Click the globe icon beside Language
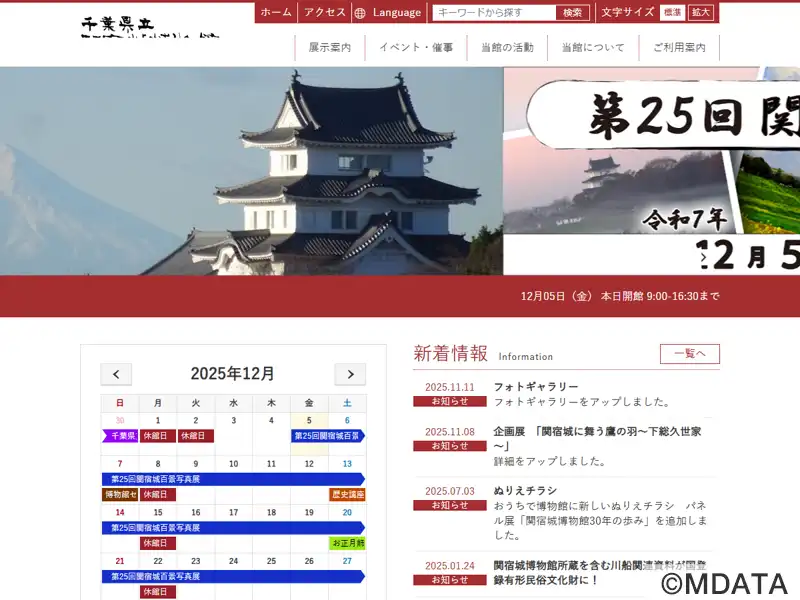This screenshot has height=600, width=800. tap(360, 13)
